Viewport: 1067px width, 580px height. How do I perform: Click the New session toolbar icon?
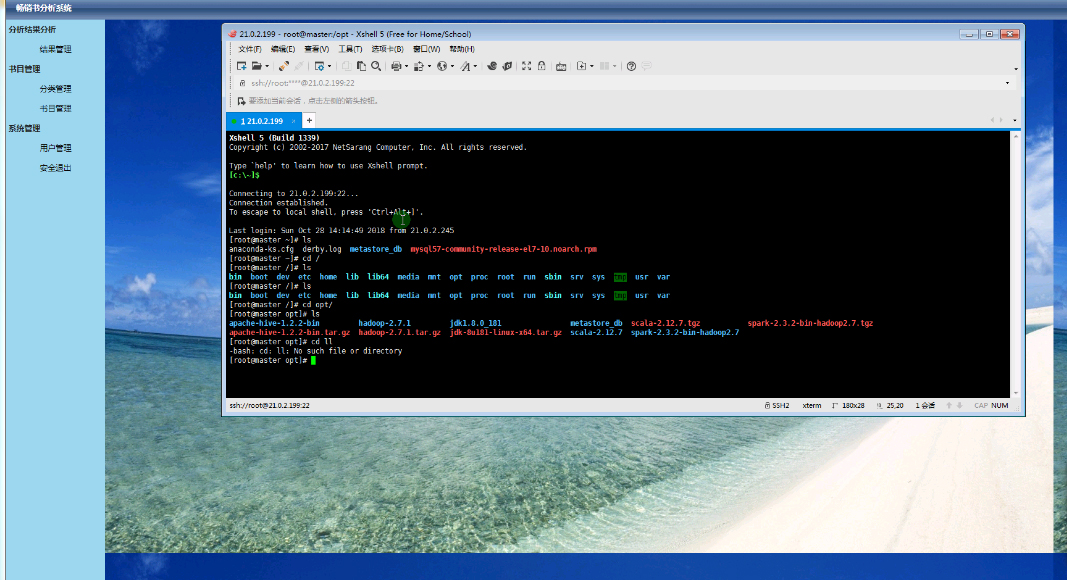pyautogui.click(x=241, y=66)
